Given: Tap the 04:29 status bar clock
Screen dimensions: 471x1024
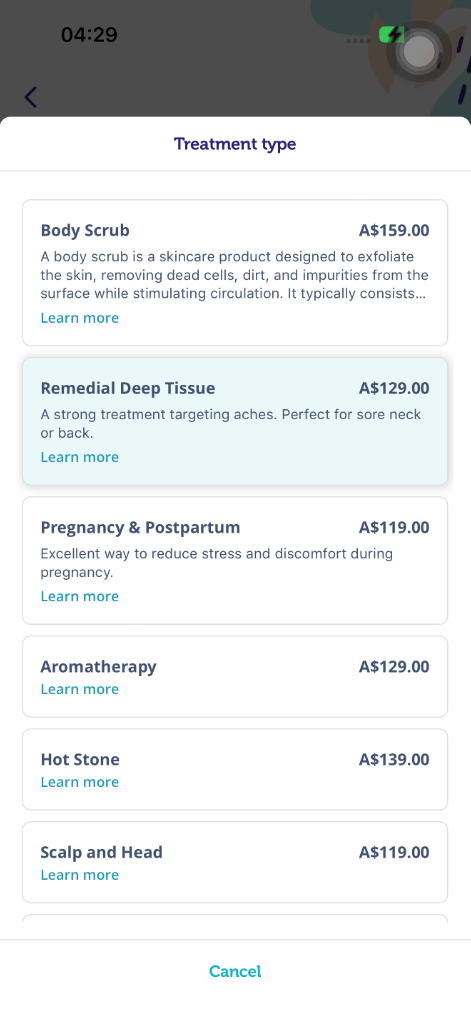Looking at the screenshot, I should (89, 35).
